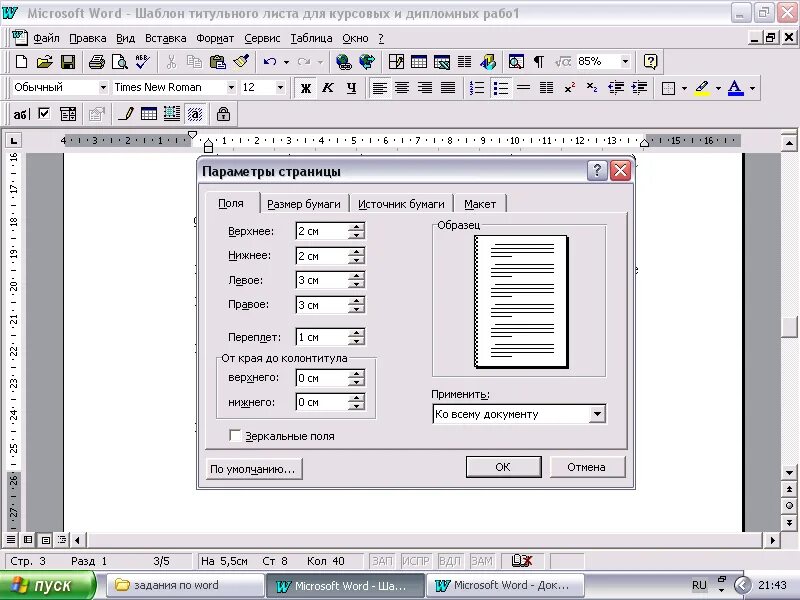Click the Paste clipboard icon
The image size is (800, 600).
(x=218, y=62)
